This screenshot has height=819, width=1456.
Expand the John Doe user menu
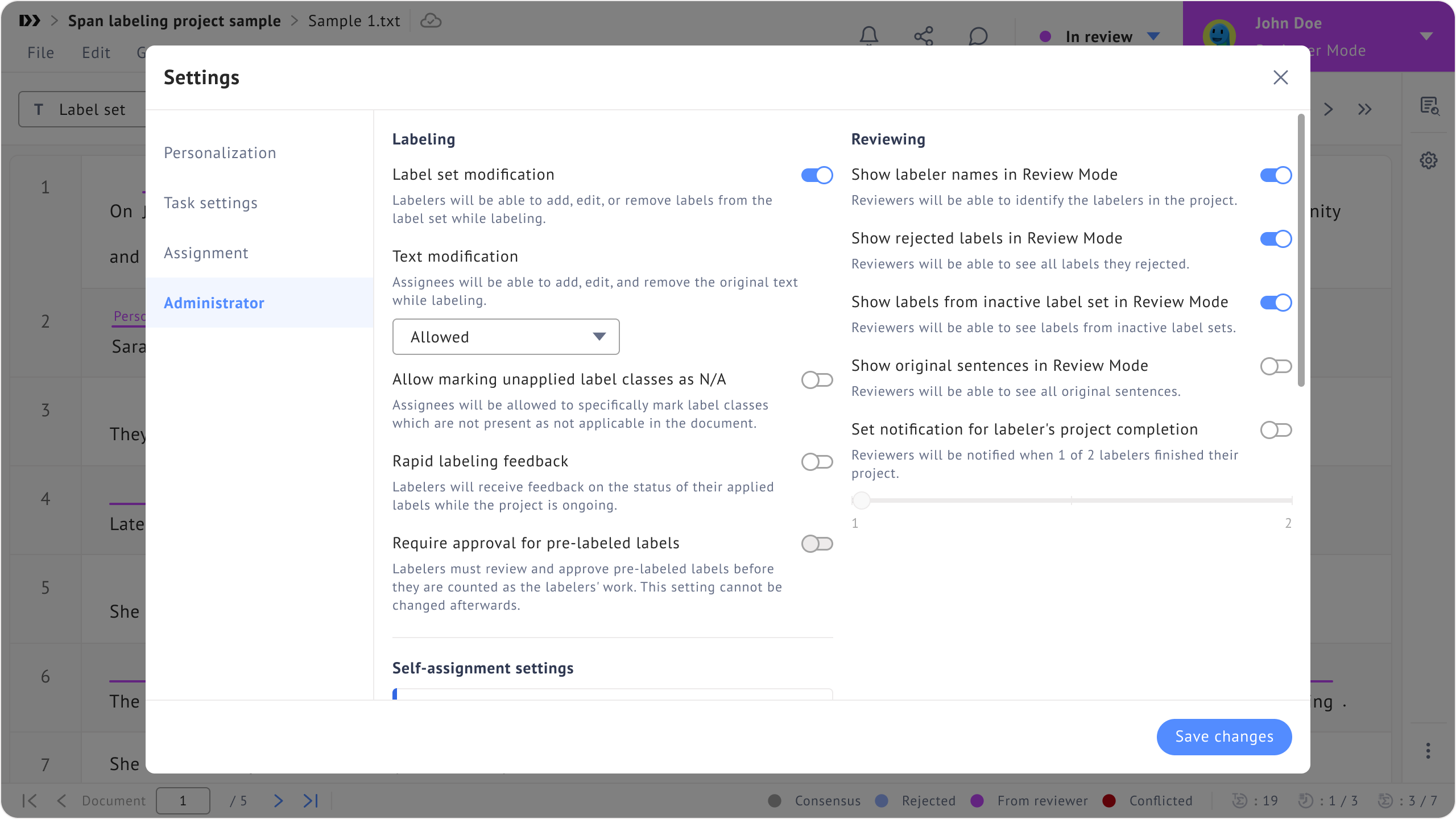tap(1426, 36)
